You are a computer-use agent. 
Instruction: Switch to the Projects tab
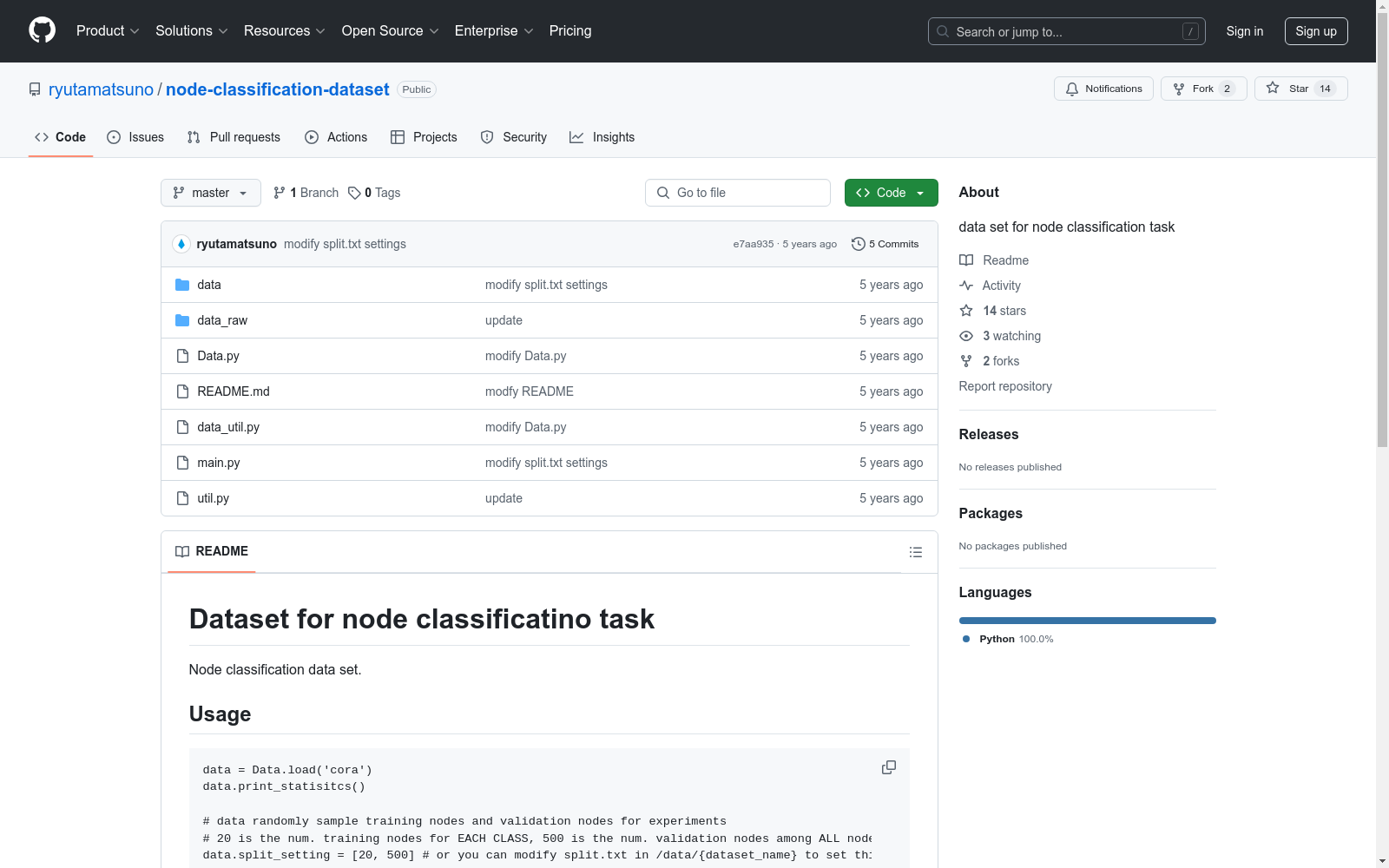pos(424,137)
